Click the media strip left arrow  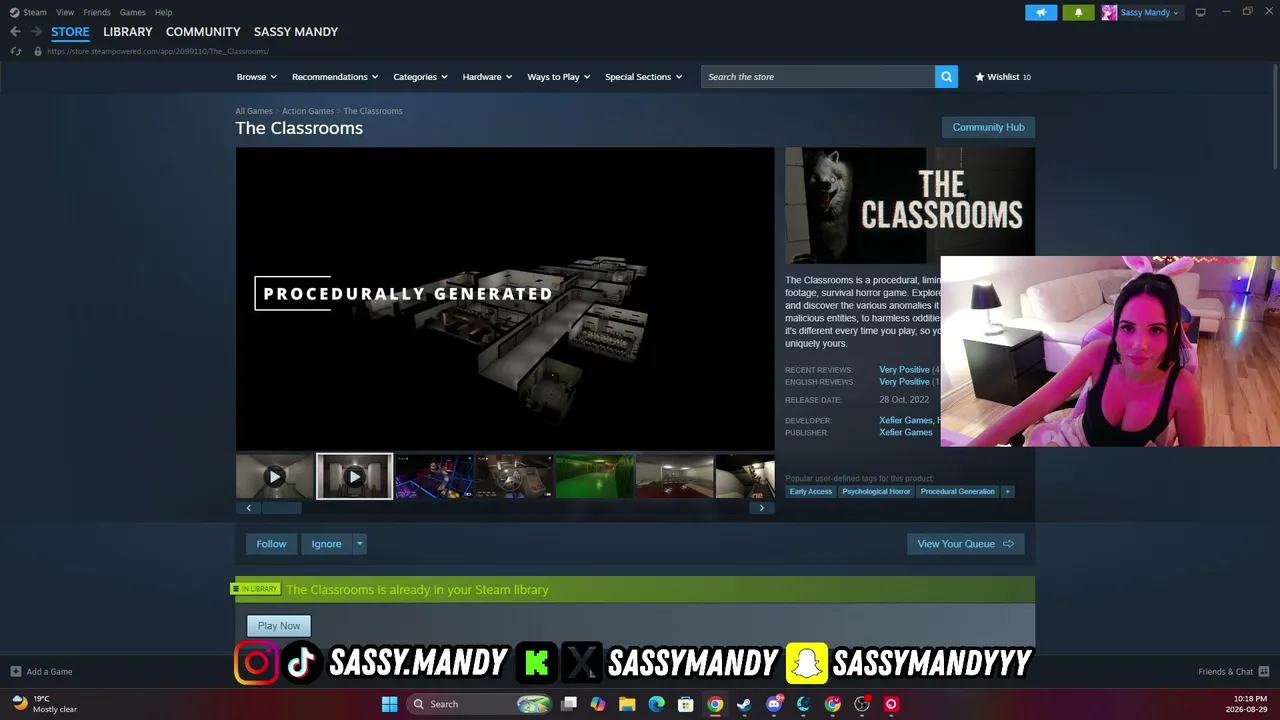coord(249,508)
